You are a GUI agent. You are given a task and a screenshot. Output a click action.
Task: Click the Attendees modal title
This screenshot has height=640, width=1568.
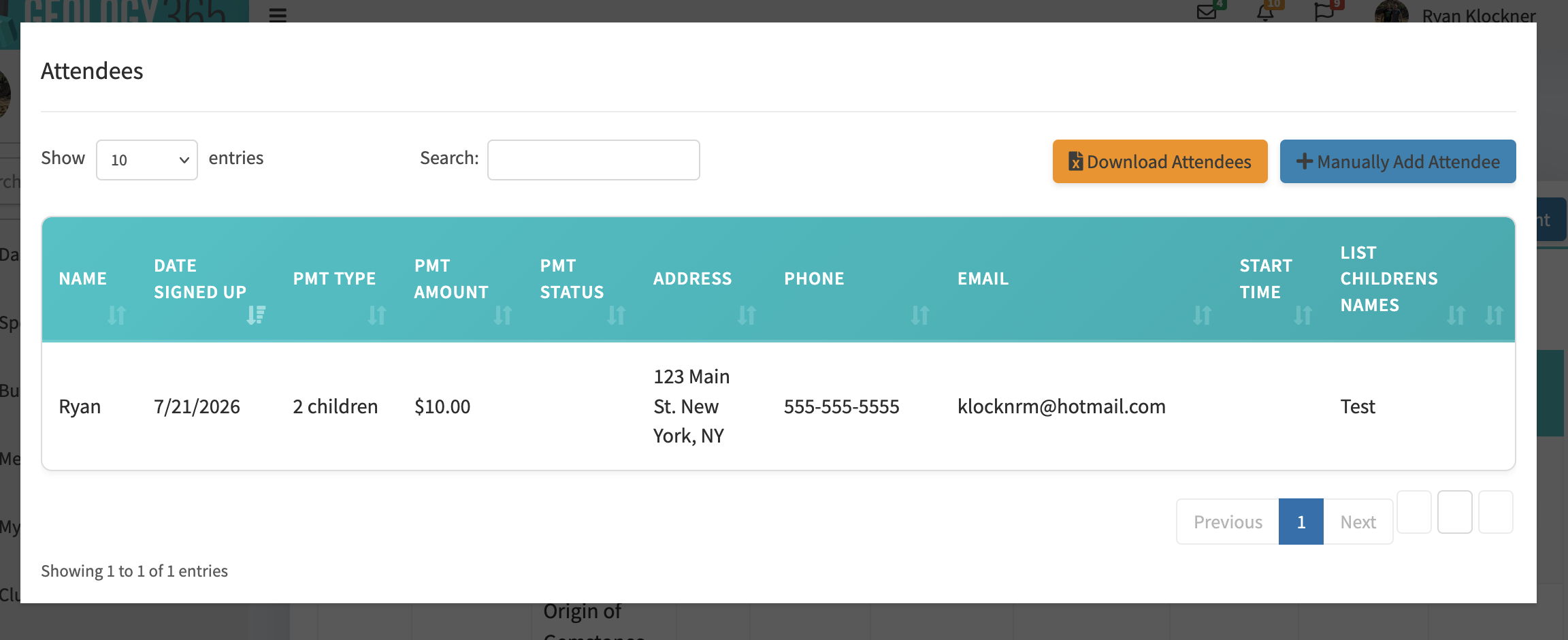tap(92, 71)
